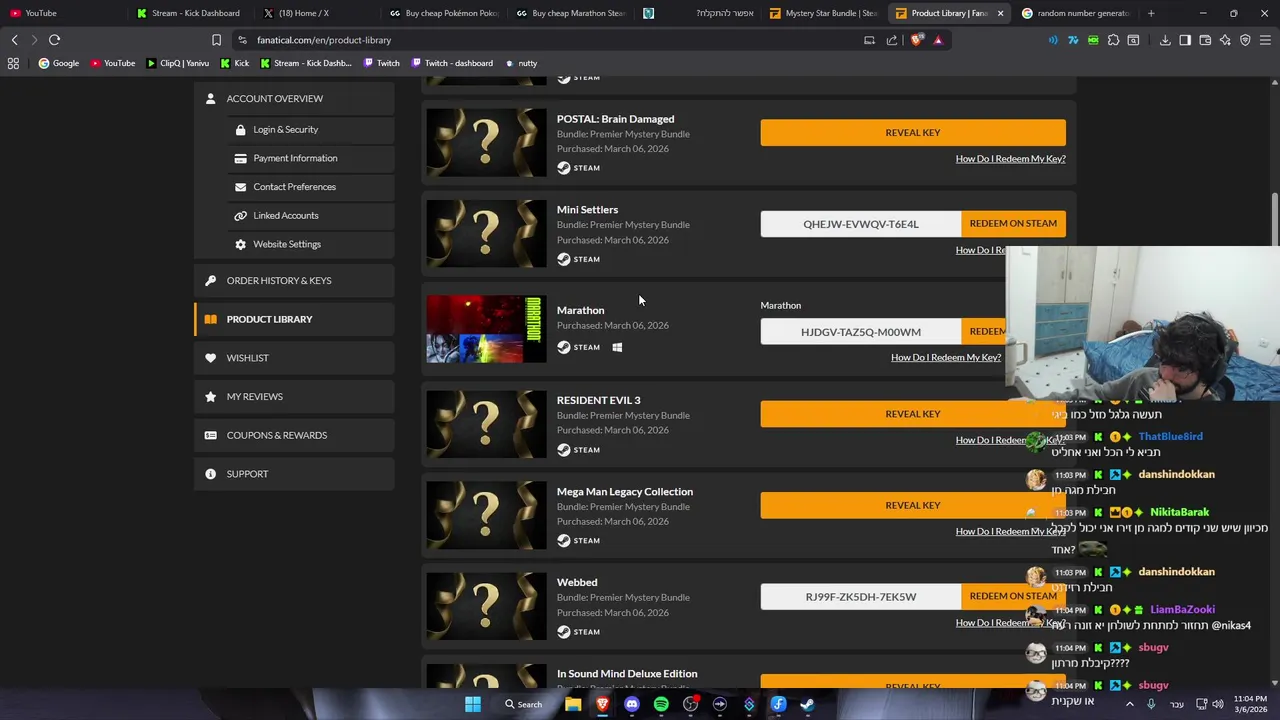The width and height of the screenshot is (1280, 720).
Task: Click the Account Overview user icon
Action: 210,98
